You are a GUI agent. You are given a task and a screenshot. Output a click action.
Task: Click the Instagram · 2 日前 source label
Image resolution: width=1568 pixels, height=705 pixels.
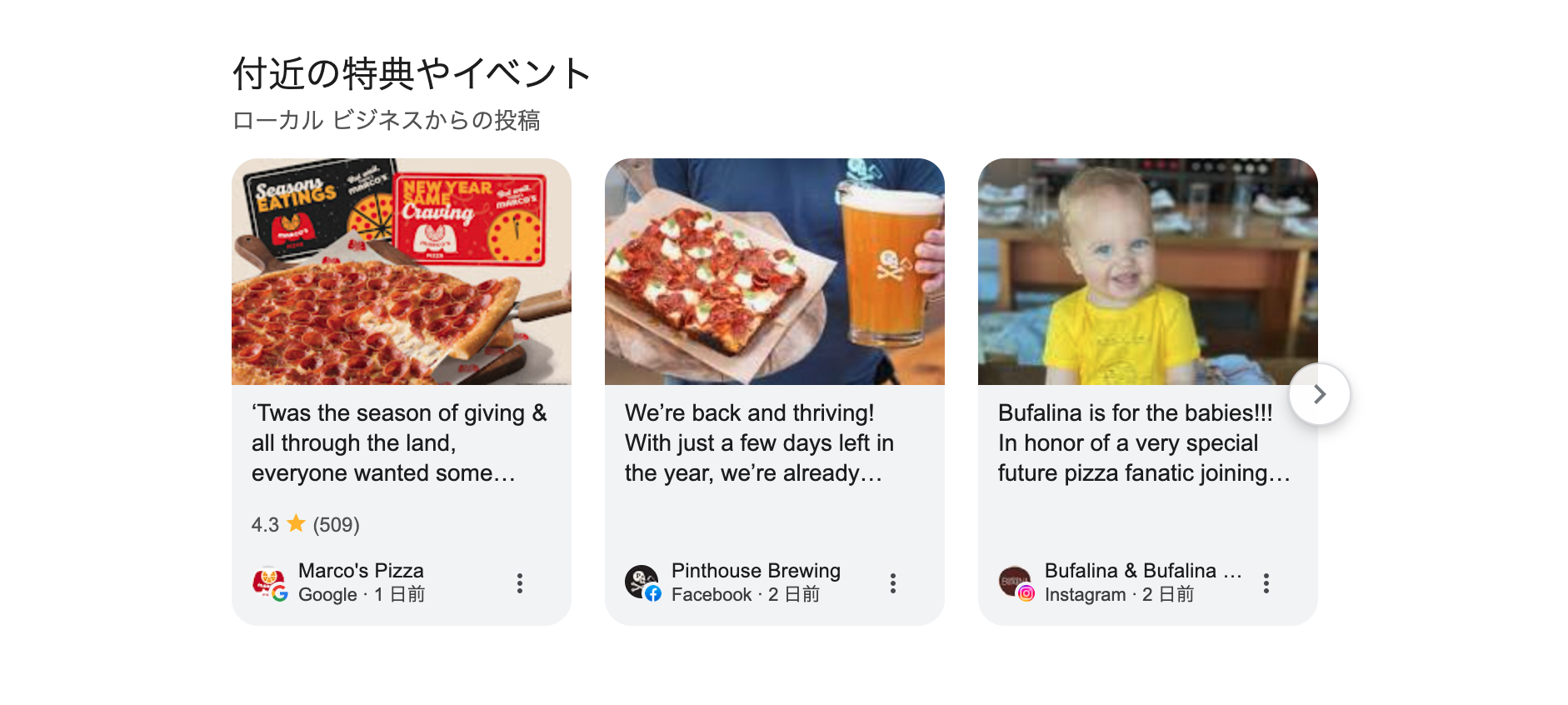[x=1119, y=594]
